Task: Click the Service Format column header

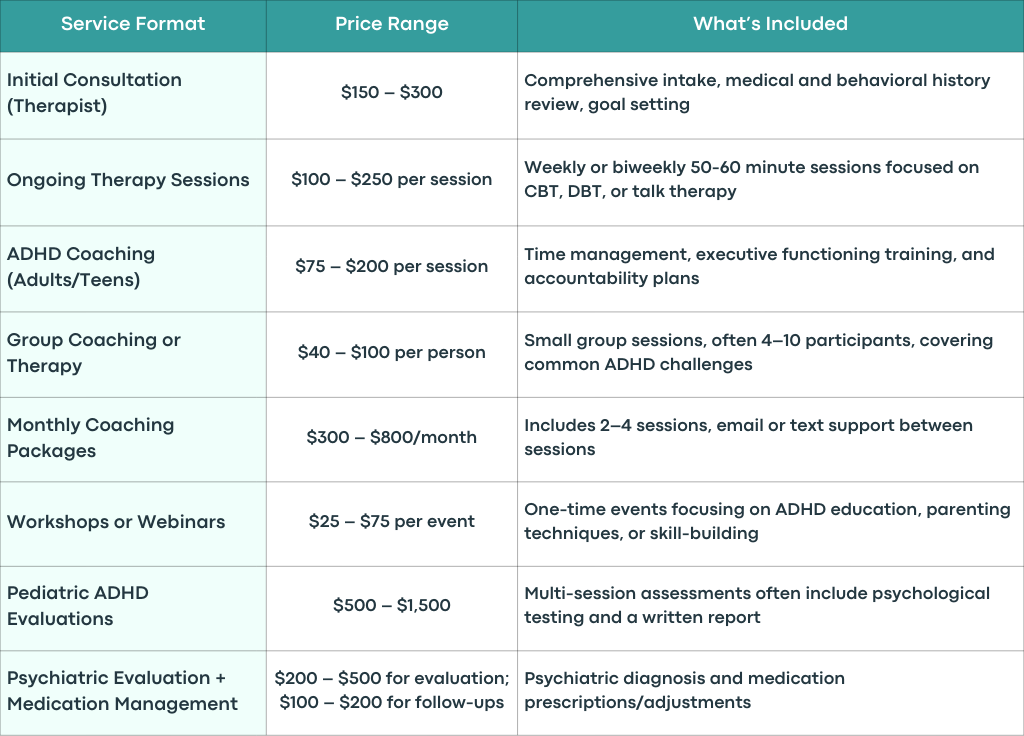Action: (x=133, y=24)
